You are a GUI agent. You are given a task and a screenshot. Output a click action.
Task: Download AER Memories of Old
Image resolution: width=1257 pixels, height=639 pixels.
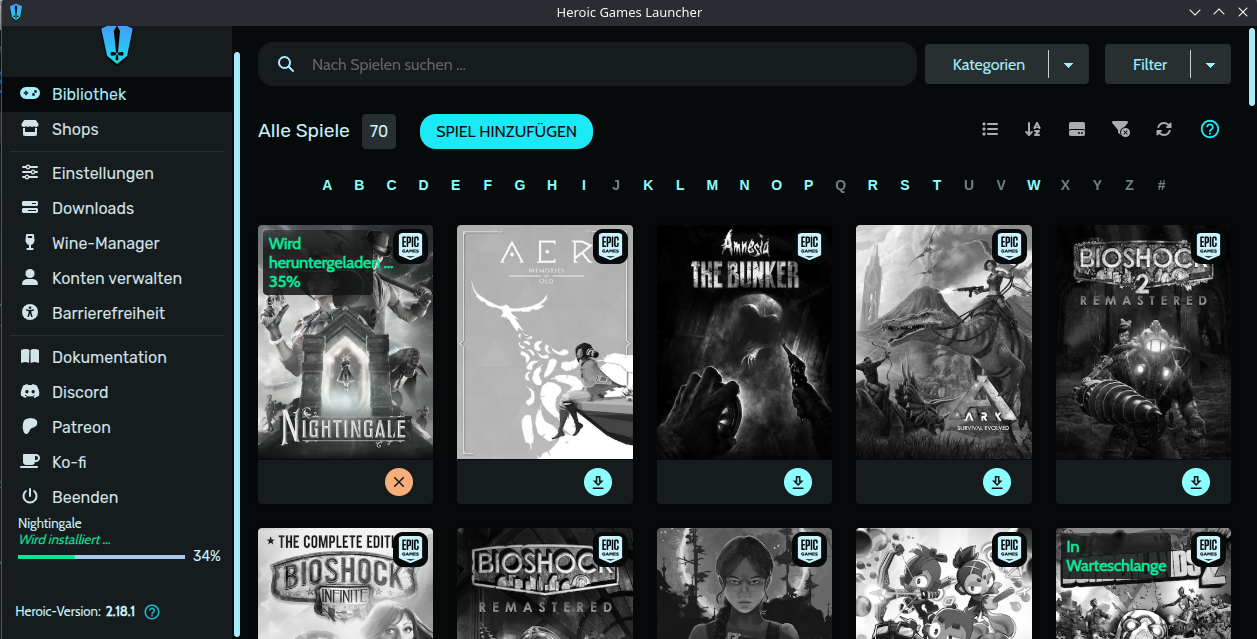tap(598, 482)
